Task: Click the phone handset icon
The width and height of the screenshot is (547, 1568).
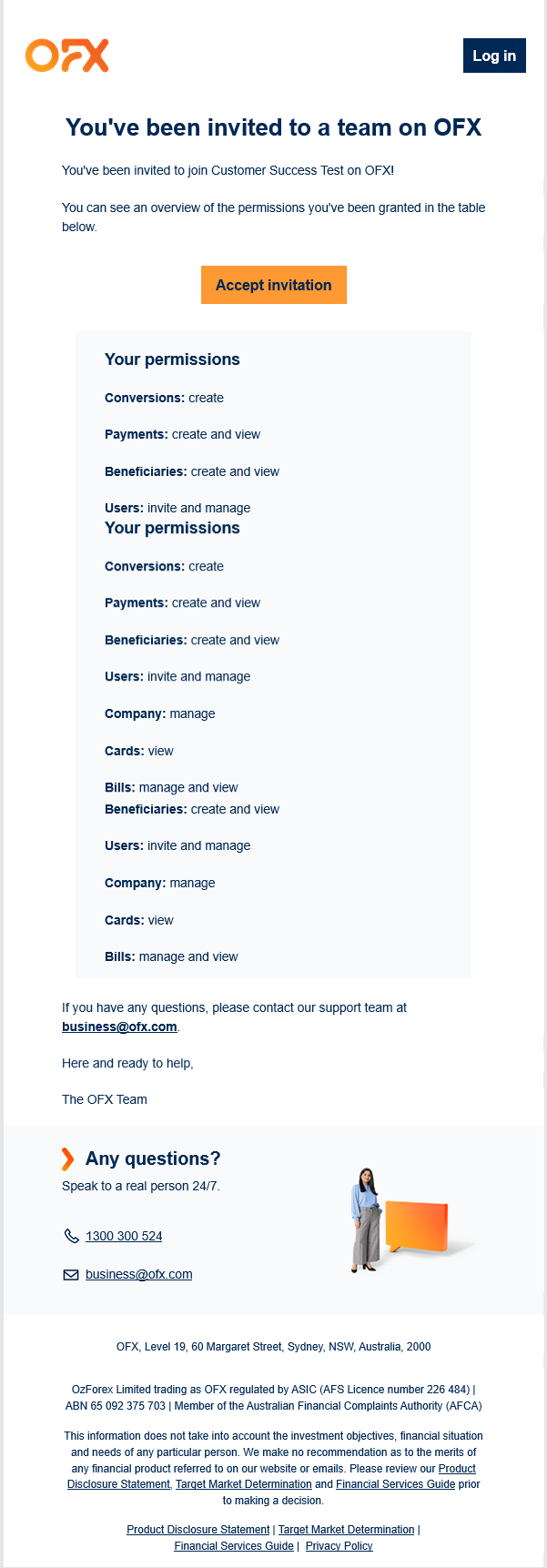Action: pos(71,1236)
